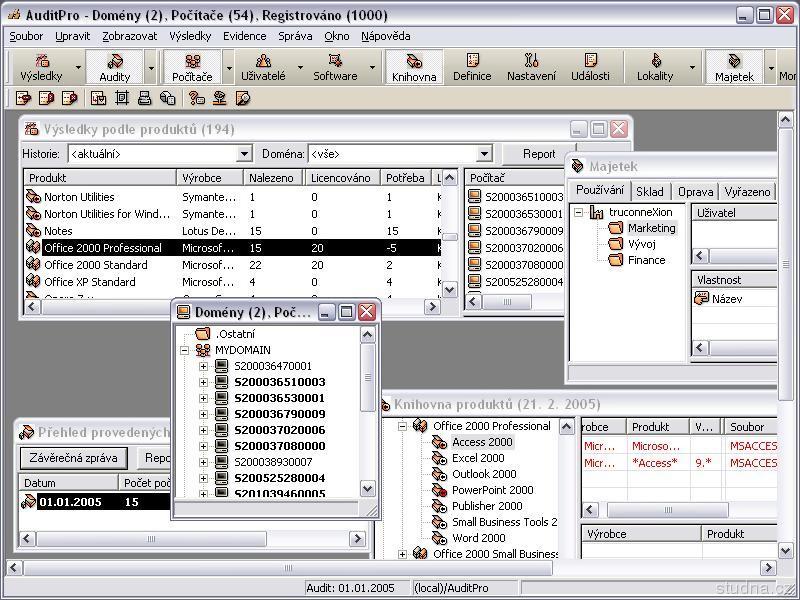800x600 pixels.
Task: Open Nastavení settings icon
Action: point(531,67)
